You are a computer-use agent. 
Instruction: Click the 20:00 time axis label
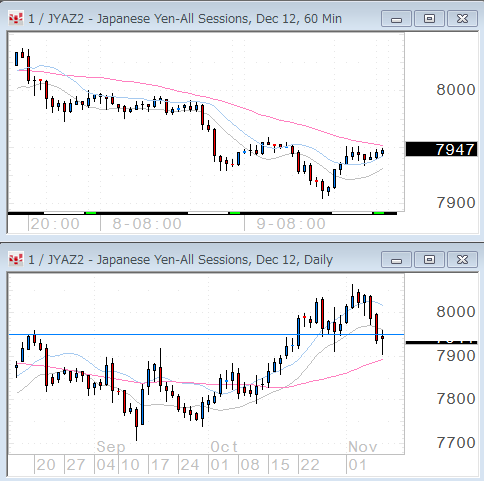click(55, 224)
